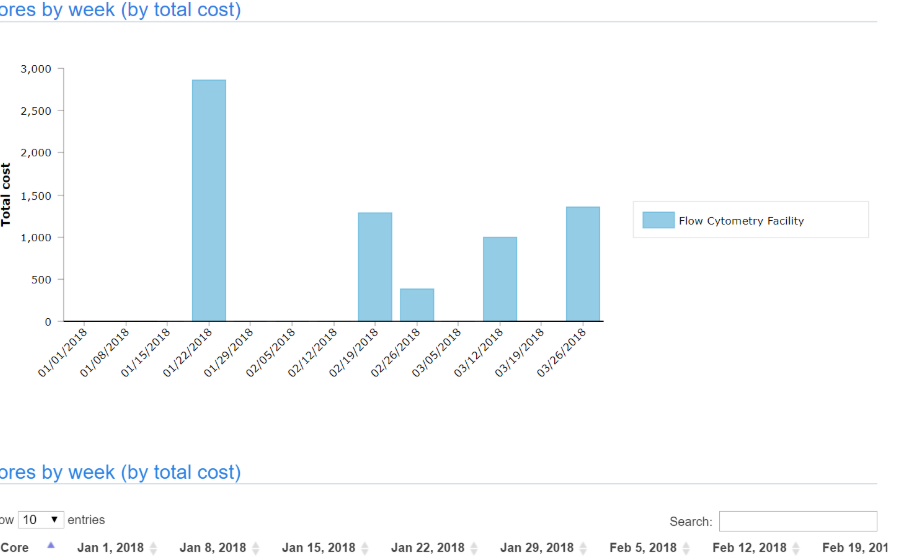Click the sort icon beside Jan 1, 2018

coord(153,548)
